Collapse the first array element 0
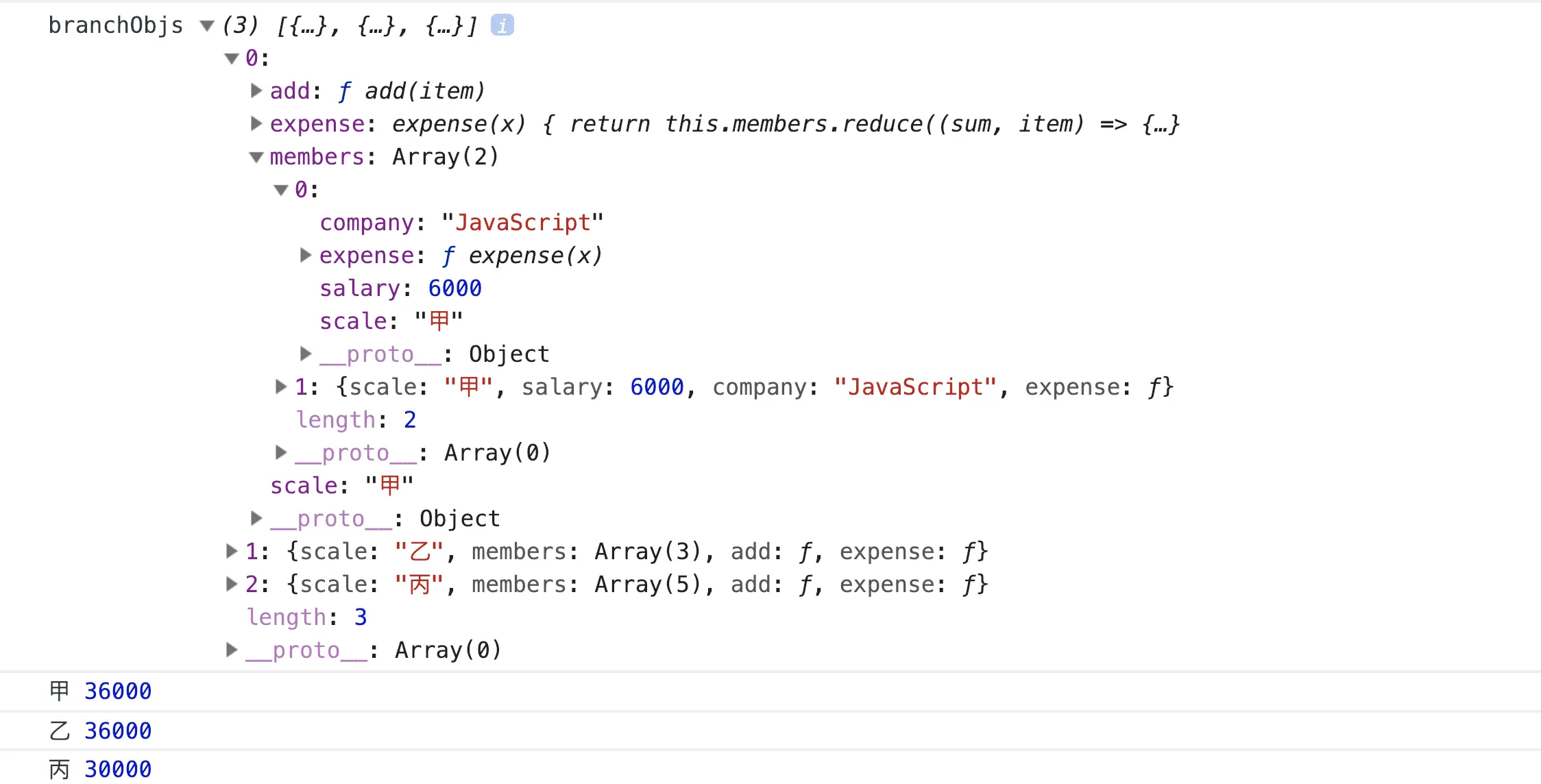 (232, 58)
